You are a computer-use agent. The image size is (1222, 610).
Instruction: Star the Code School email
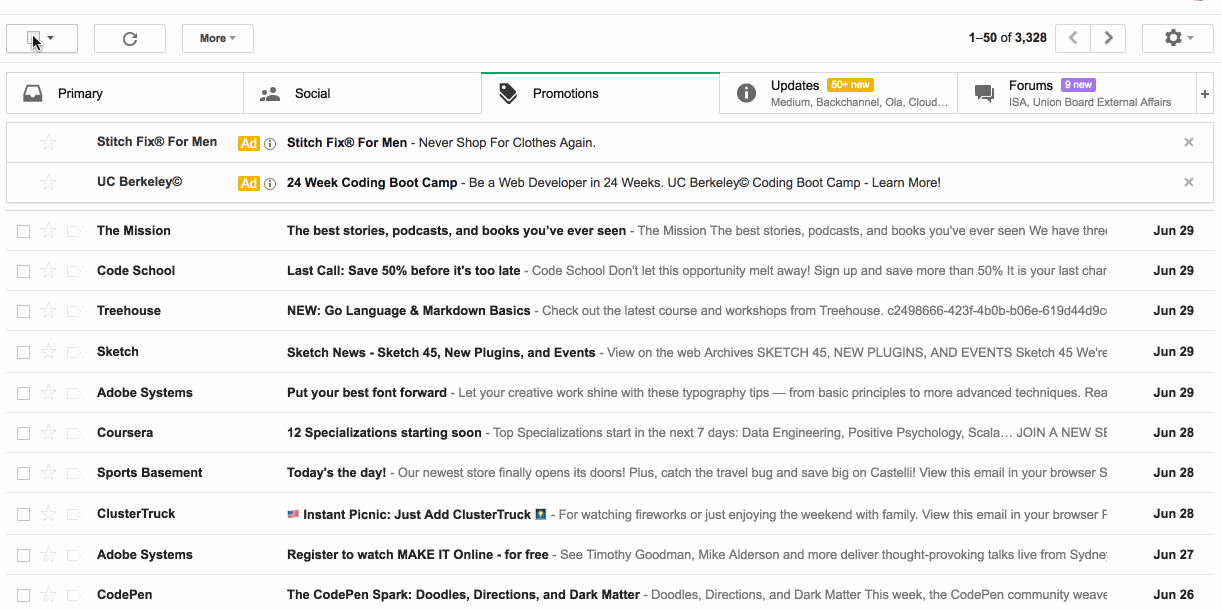tap(48, 271)
